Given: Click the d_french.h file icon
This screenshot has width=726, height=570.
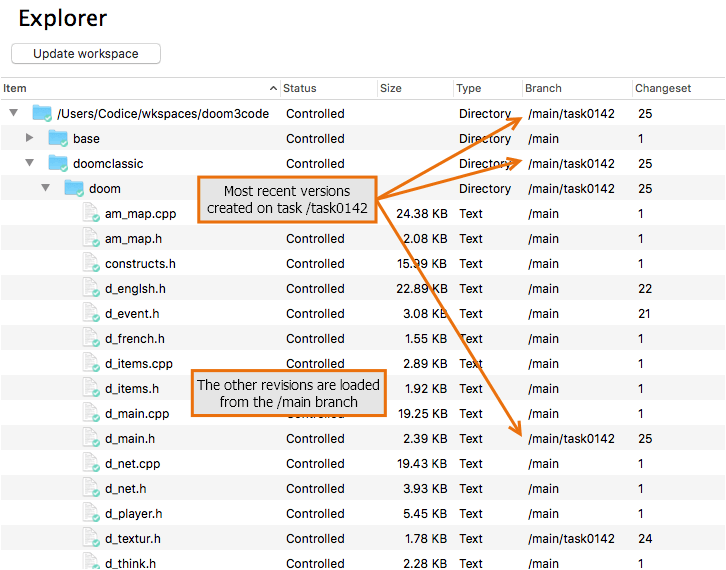Looking at the screenshot, I should pos(91,338).
